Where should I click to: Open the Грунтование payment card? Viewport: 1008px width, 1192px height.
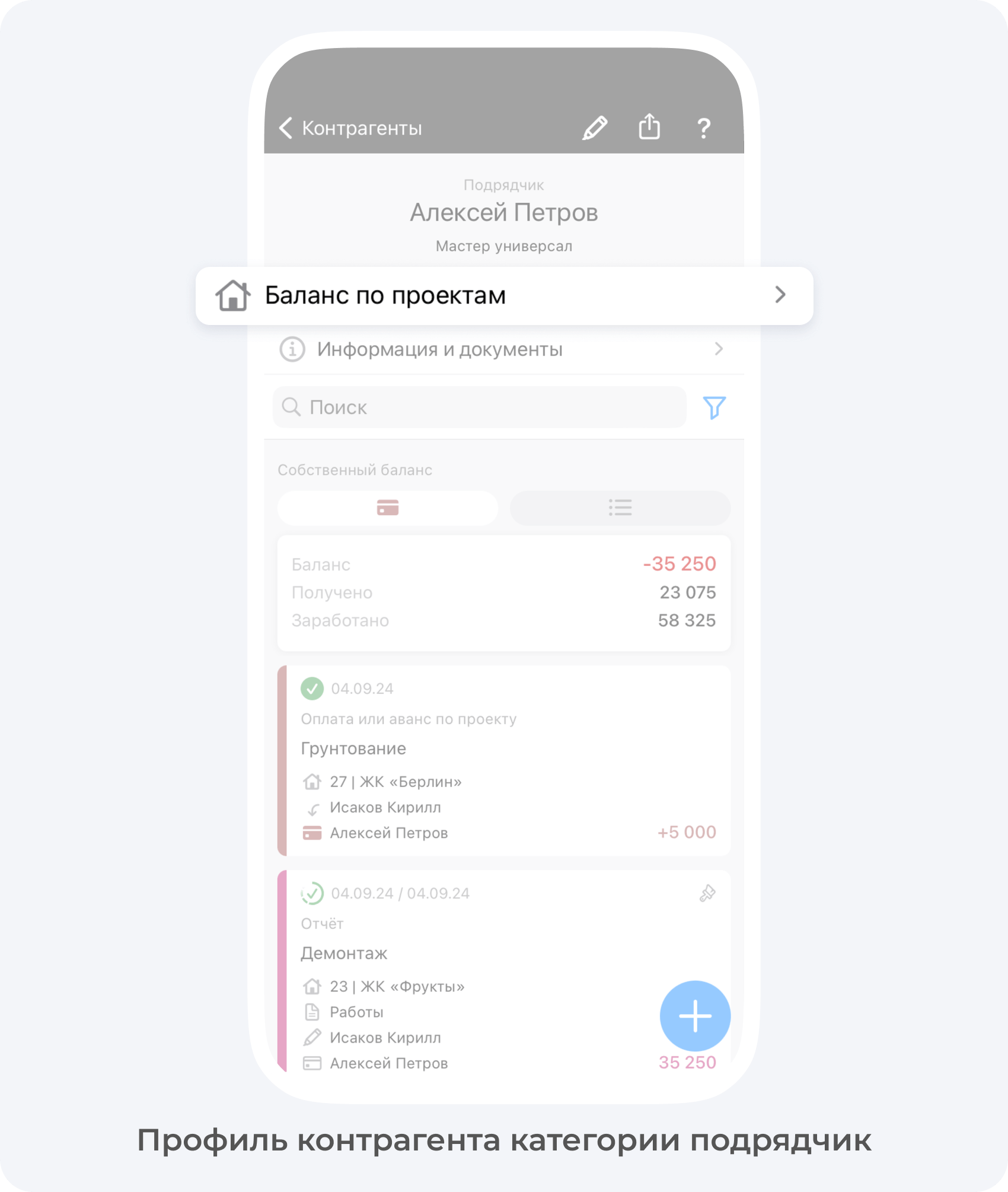click(504, 760)
